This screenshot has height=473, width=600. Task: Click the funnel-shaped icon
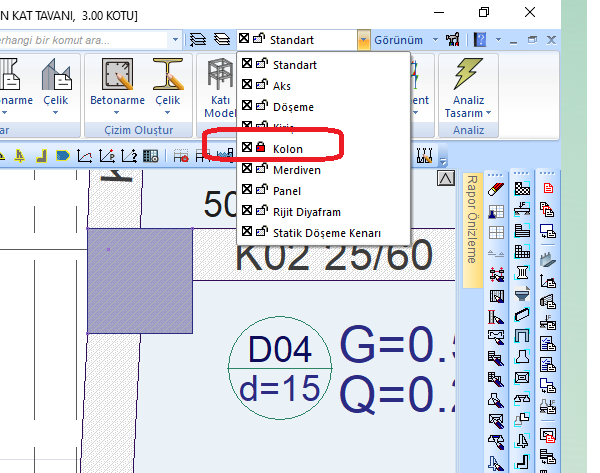[522, 294]
